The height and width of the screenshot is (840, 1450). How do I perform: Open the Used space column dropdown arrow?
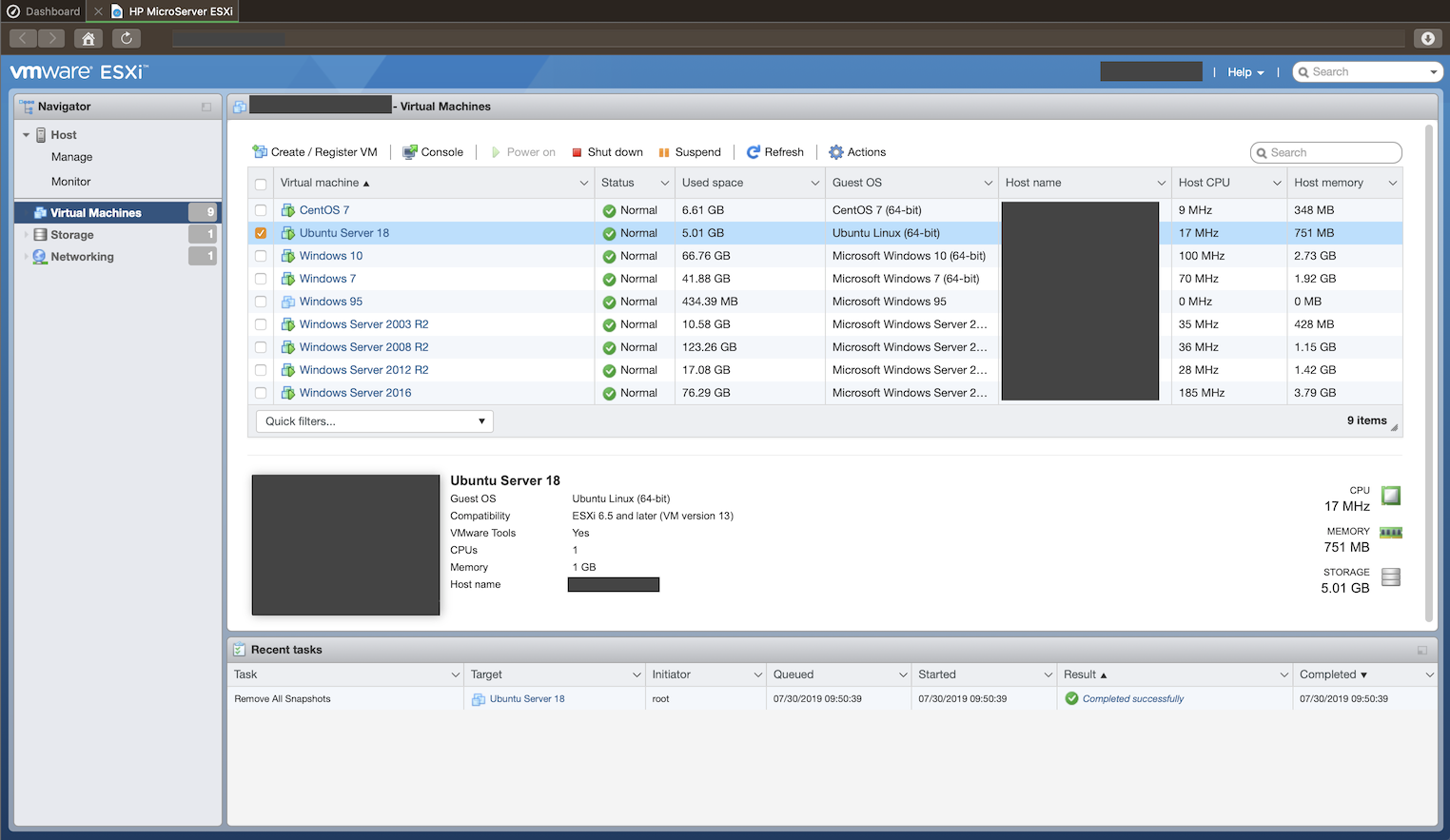click(x=815, y=183)
